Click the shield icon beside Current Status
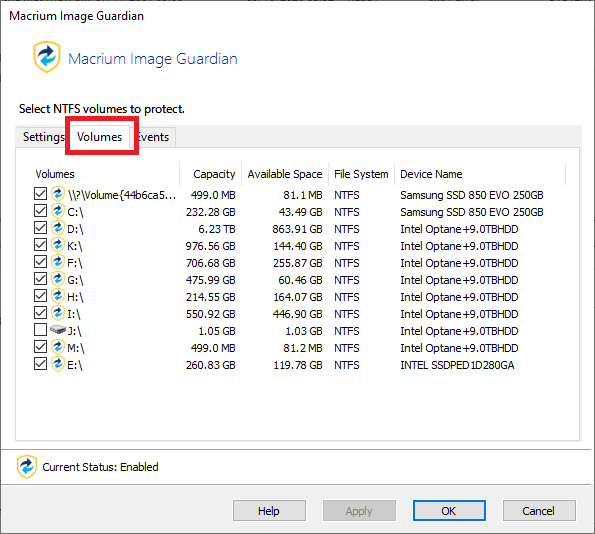 [27, 466]
